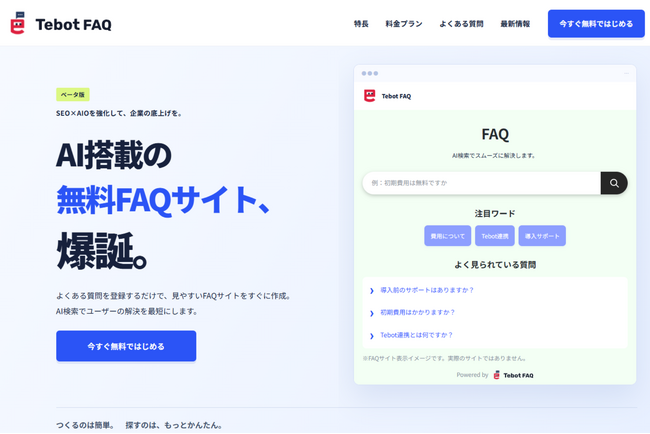Expand chevron beside 初期費用はかかりますか
The width and height of the screenshot is (650, 434).
[x=372, y=313]
